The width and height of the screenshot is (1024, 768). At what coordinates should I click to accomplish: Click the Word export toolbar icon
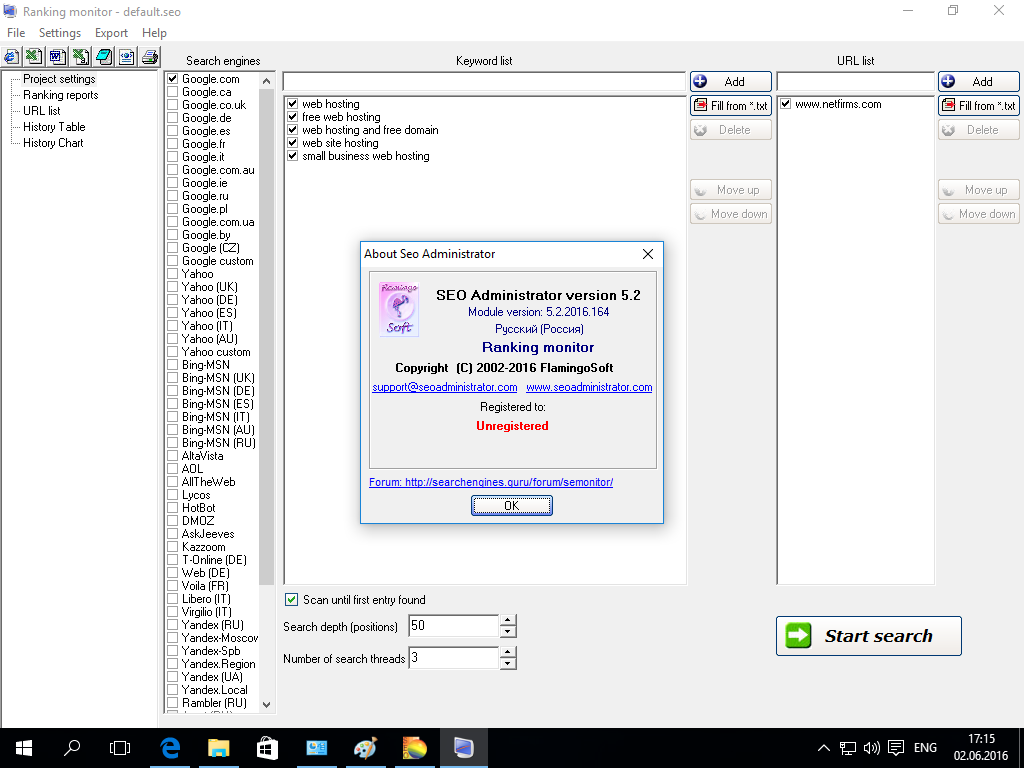[x=57, y=57]
